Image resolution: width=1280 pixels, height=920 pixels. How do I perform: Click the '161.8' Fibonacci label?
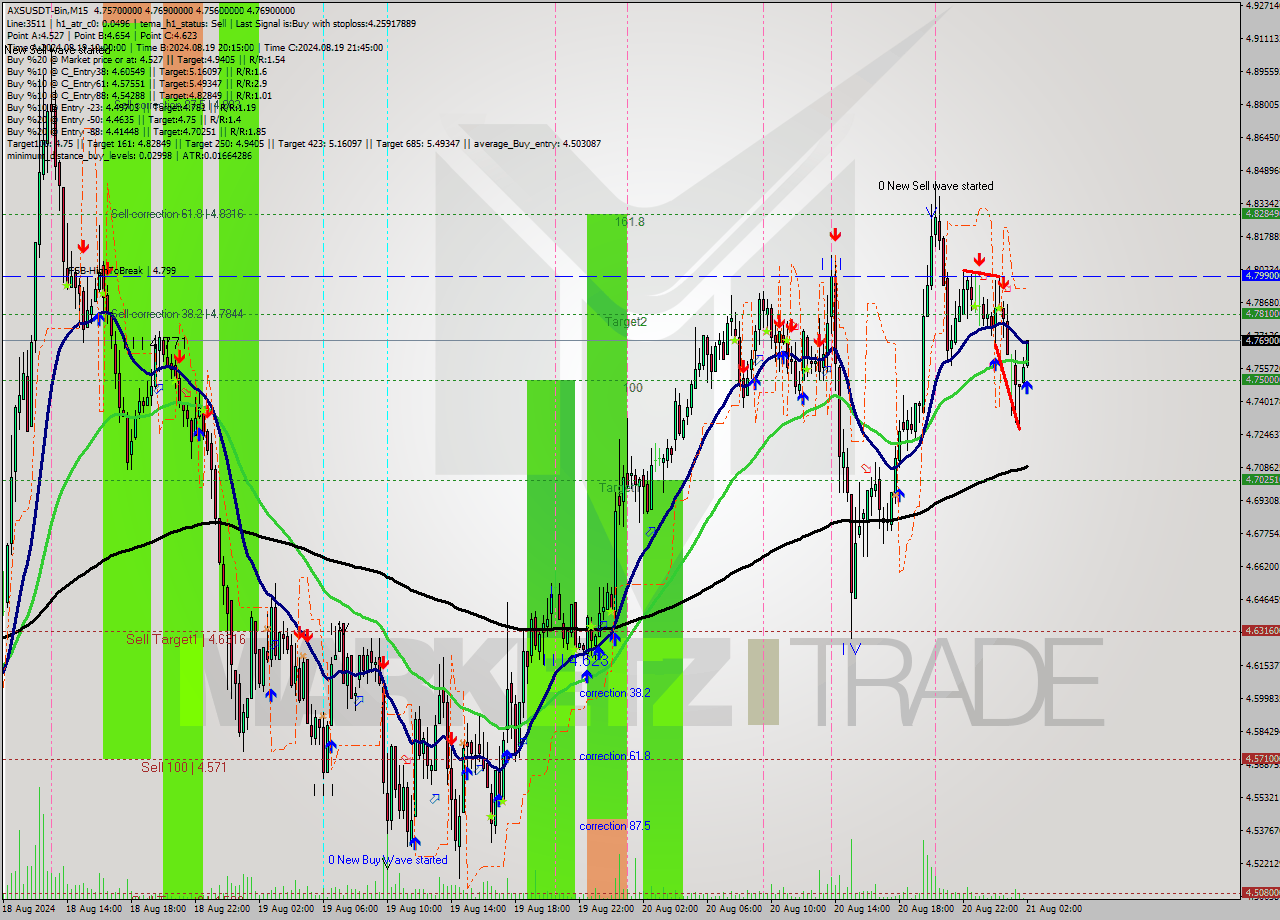pyautogui.click(x=630, y=222)
